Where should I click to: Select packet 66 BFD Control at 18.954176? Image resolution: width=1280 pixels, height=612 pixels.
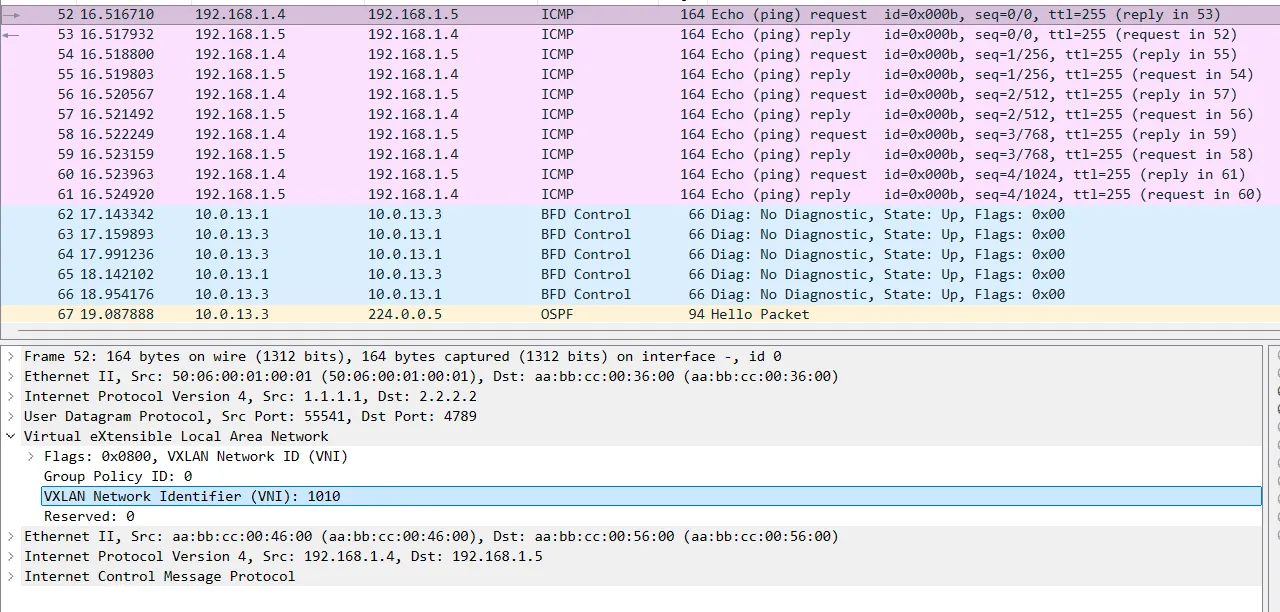pos(640,295)
